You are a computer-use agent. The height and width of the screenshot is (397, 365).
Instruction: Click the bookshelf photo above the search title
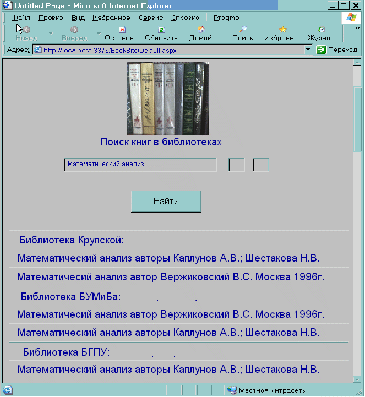[x=168, y=98]
